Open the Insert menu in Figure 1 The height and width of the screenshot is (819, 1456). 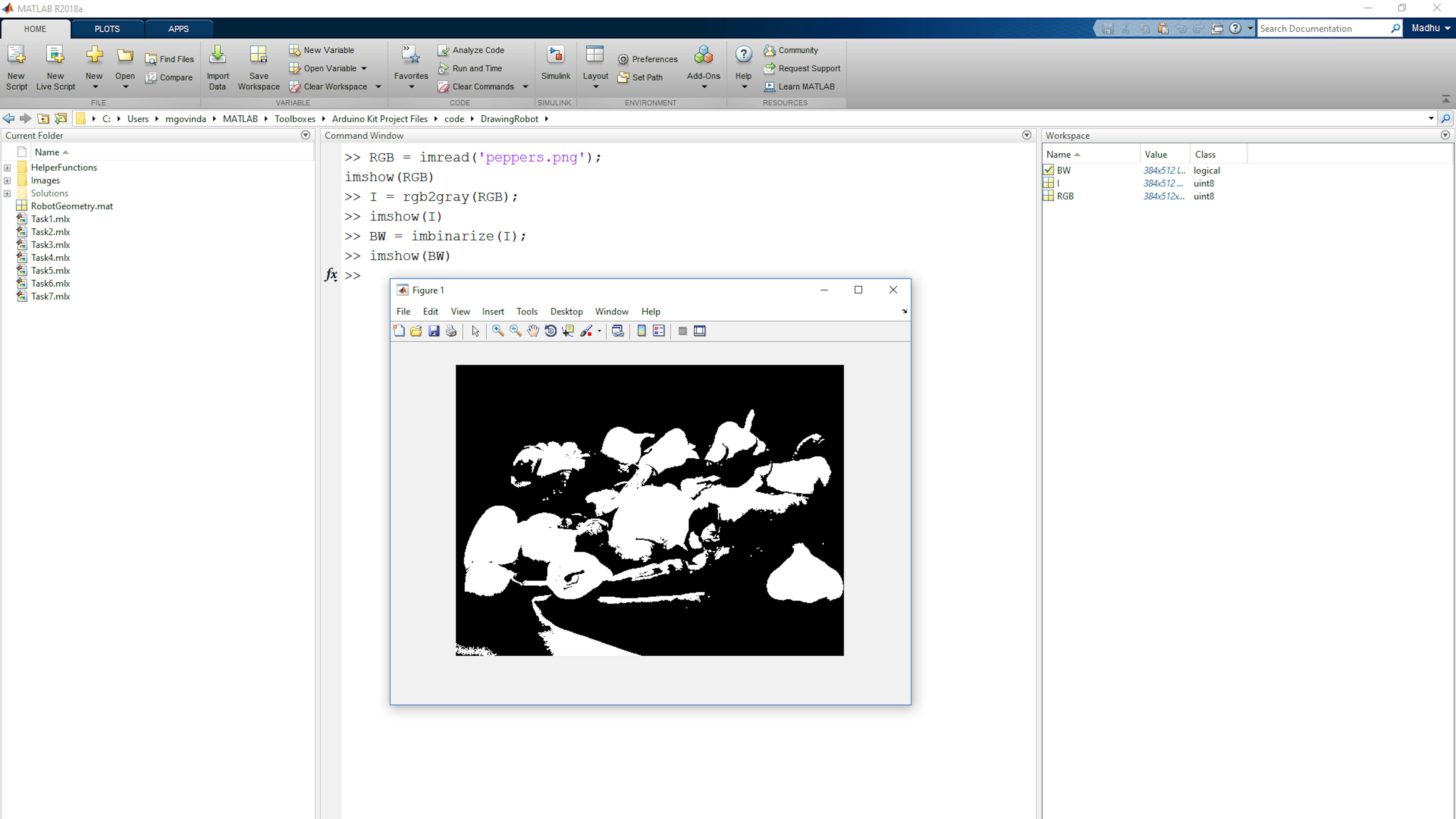[x=493, y=311]
